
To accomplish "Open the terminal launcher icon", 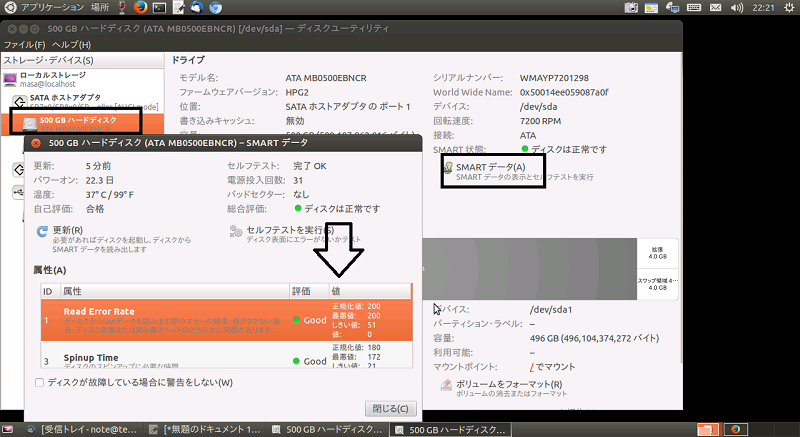I will pyautogui.click(x=159, y=8).
